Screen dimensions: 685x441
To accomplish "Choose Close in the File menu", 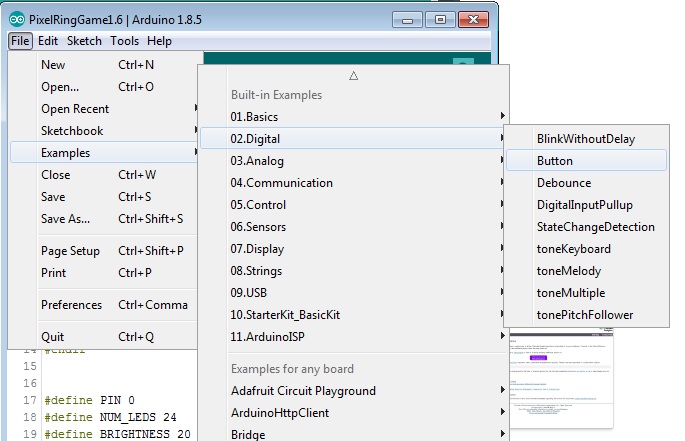I will tap(104, 174).
